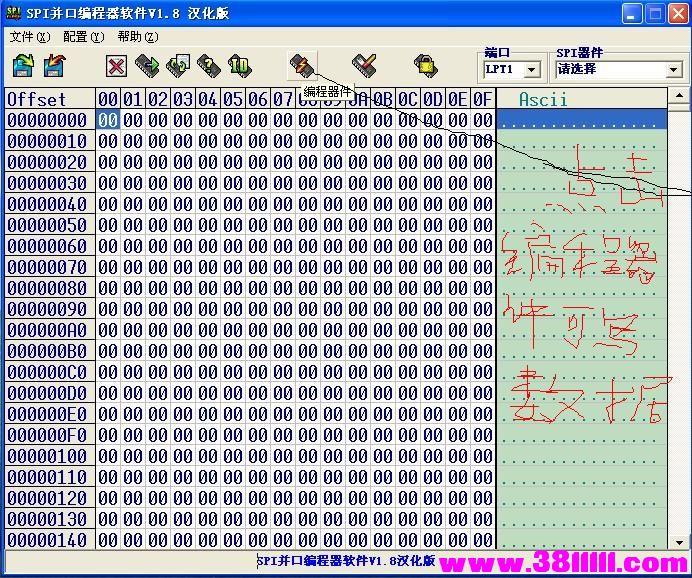Screen dimensions: 692x578
Task: Click the open file icon in toolbar
Action: pos(23,65)
